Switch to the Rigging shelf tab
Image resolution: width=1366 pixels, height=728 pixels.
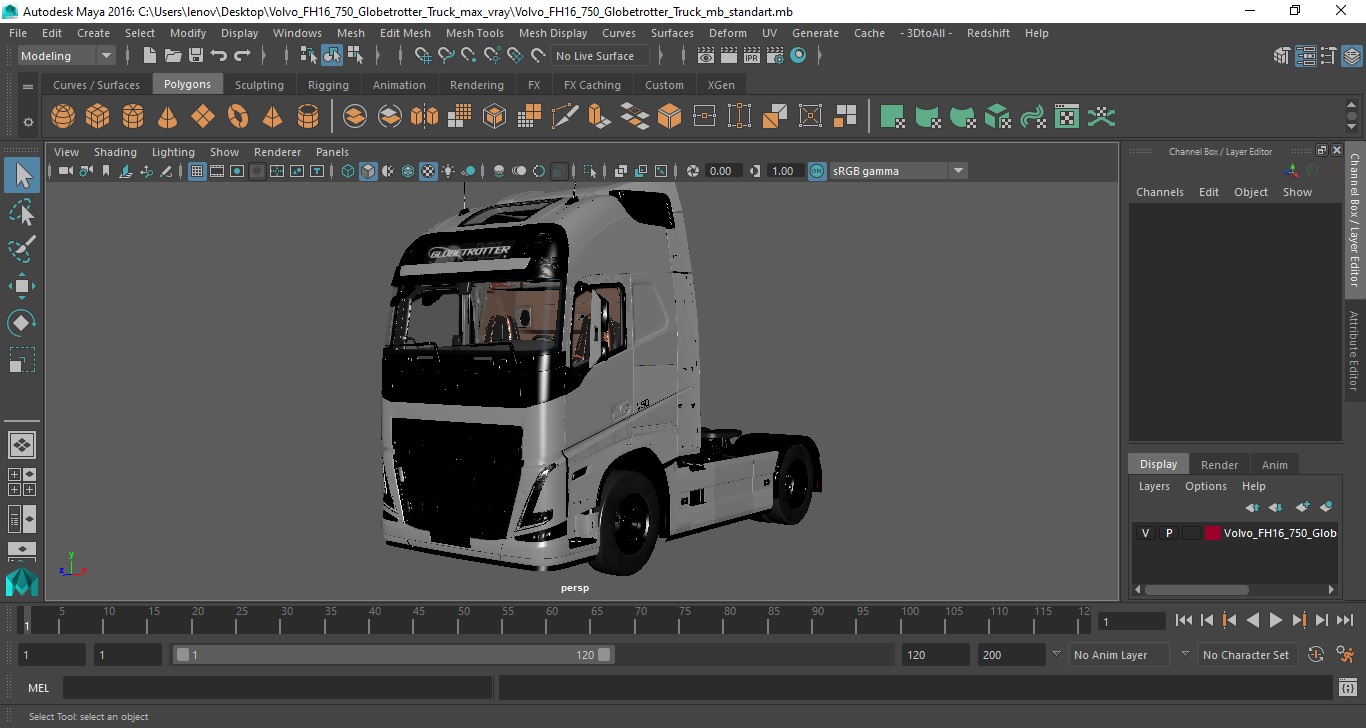[x=328, y=85]
